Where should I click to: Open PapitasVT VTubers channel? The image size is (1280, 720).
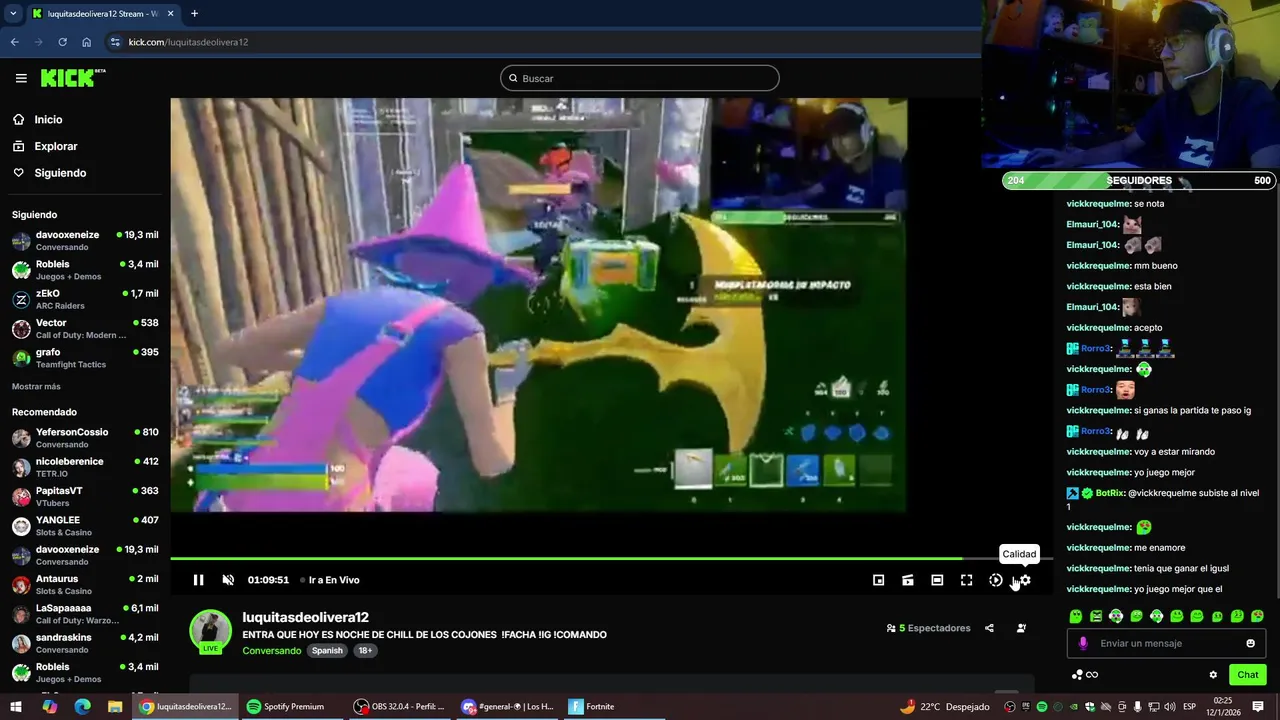(85, 497)
